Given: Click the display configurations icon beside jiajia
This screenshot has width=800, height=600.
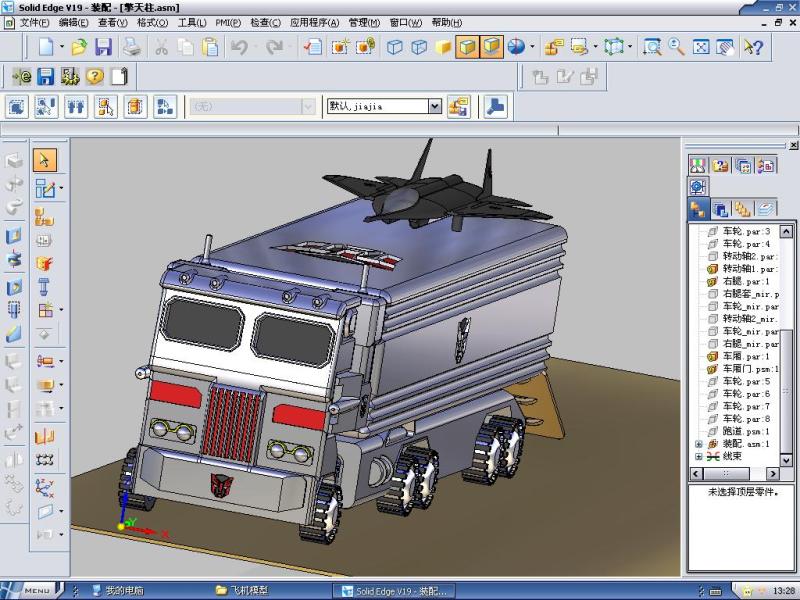Looking at the screenshot, I should click(459, 106).
